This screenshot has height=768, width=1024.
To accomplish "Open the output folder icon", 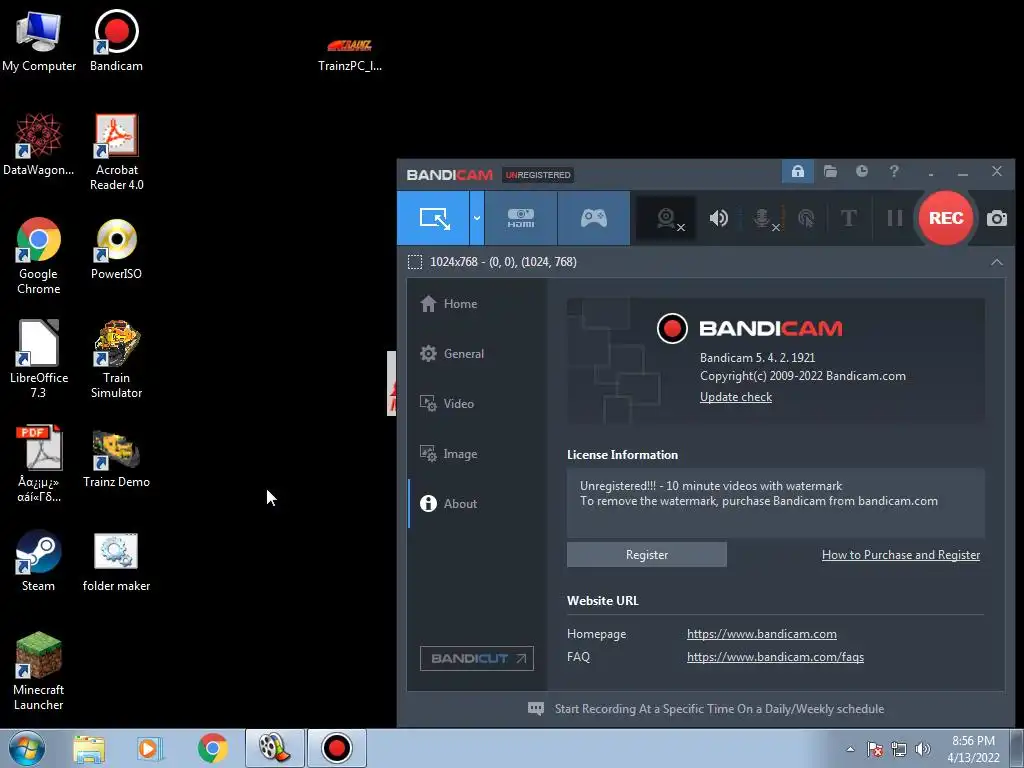I will [x=830, y=172].
